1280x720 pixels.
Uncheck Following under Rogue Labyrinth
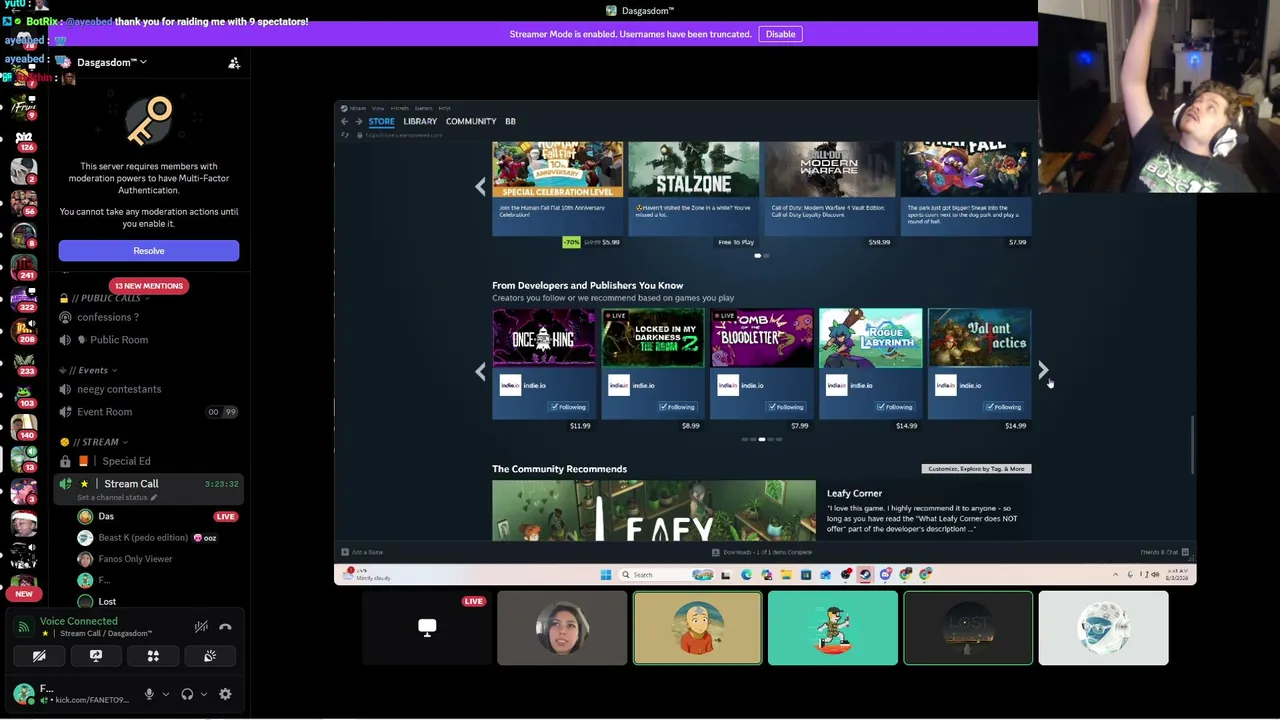pos(894,407)
